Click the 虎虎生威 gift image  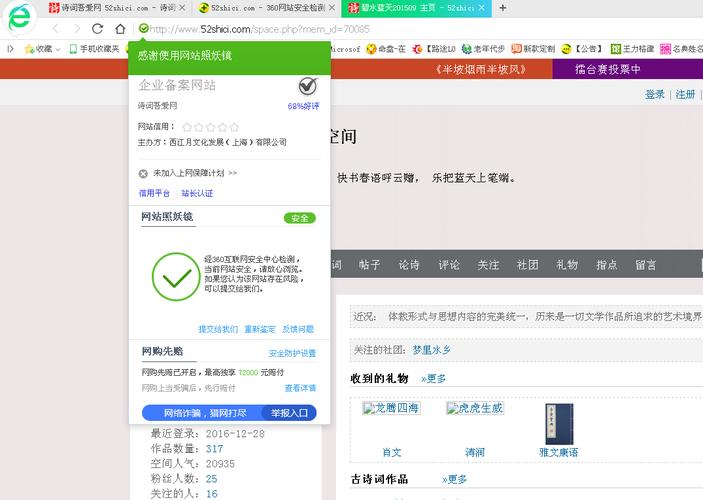pyautogui.click(x=475, y=408)
